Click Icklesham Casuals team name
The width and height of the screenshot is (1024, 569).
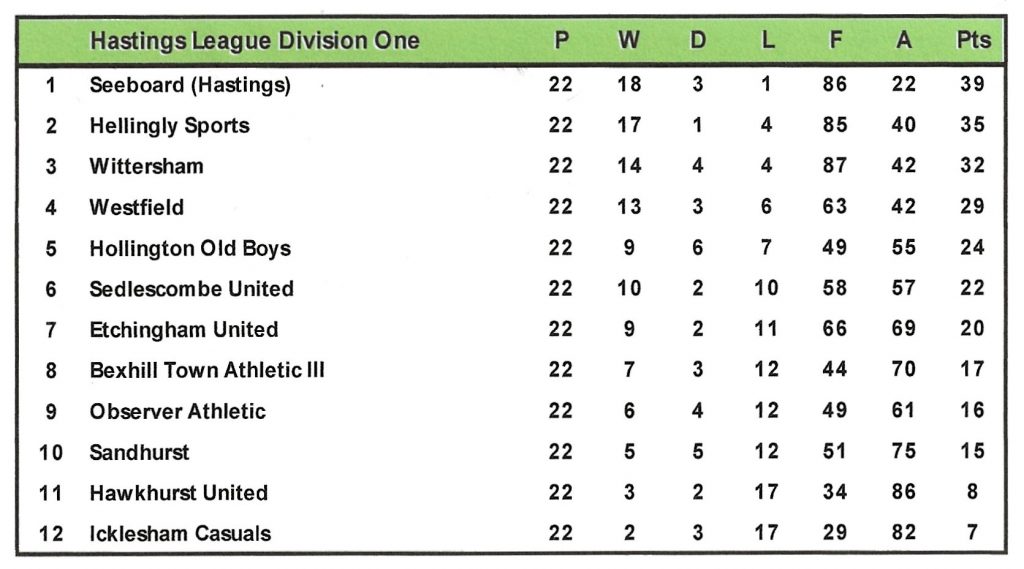coord(180,534)
